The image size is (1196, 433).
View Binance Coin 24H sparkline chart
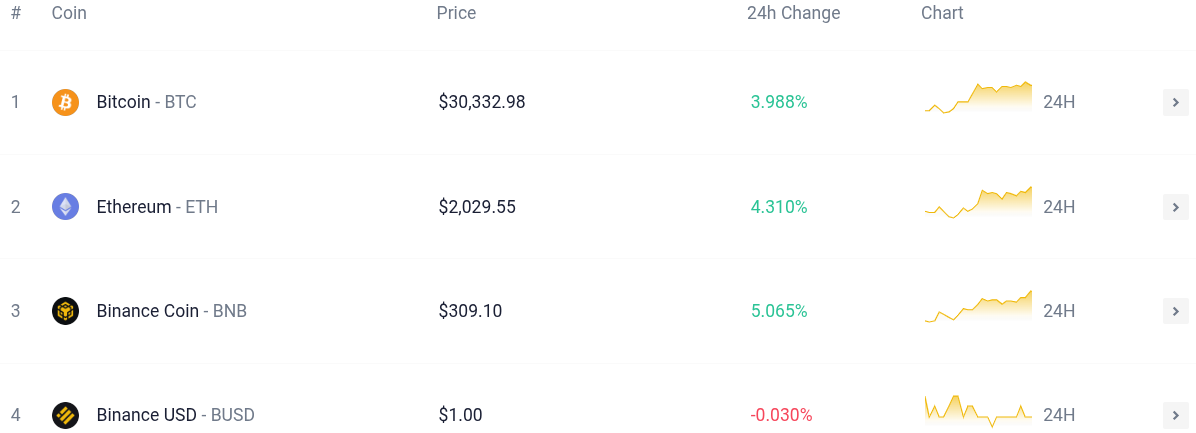point(978,307)
